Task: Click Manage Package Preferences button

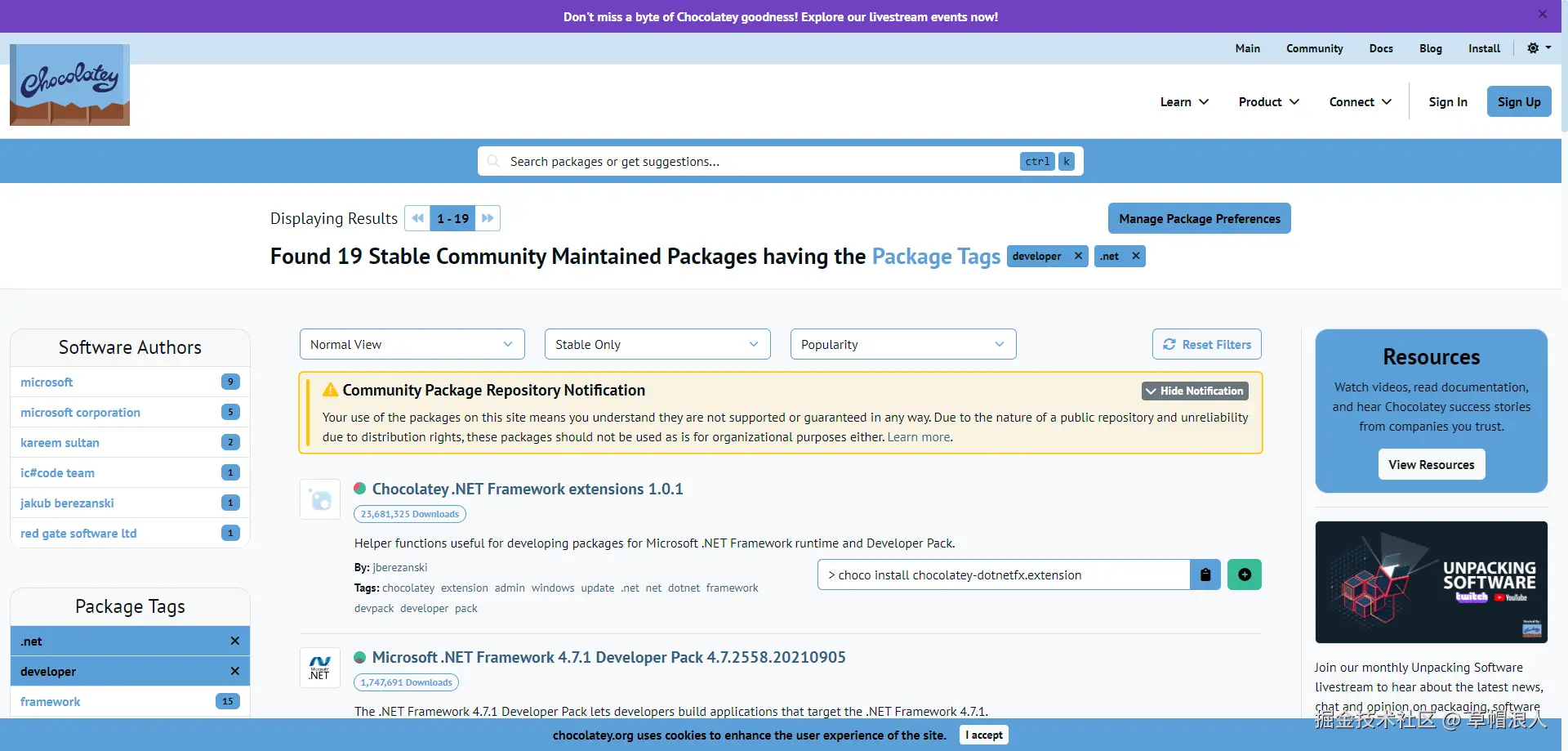Action: (x=1200, y=218)
